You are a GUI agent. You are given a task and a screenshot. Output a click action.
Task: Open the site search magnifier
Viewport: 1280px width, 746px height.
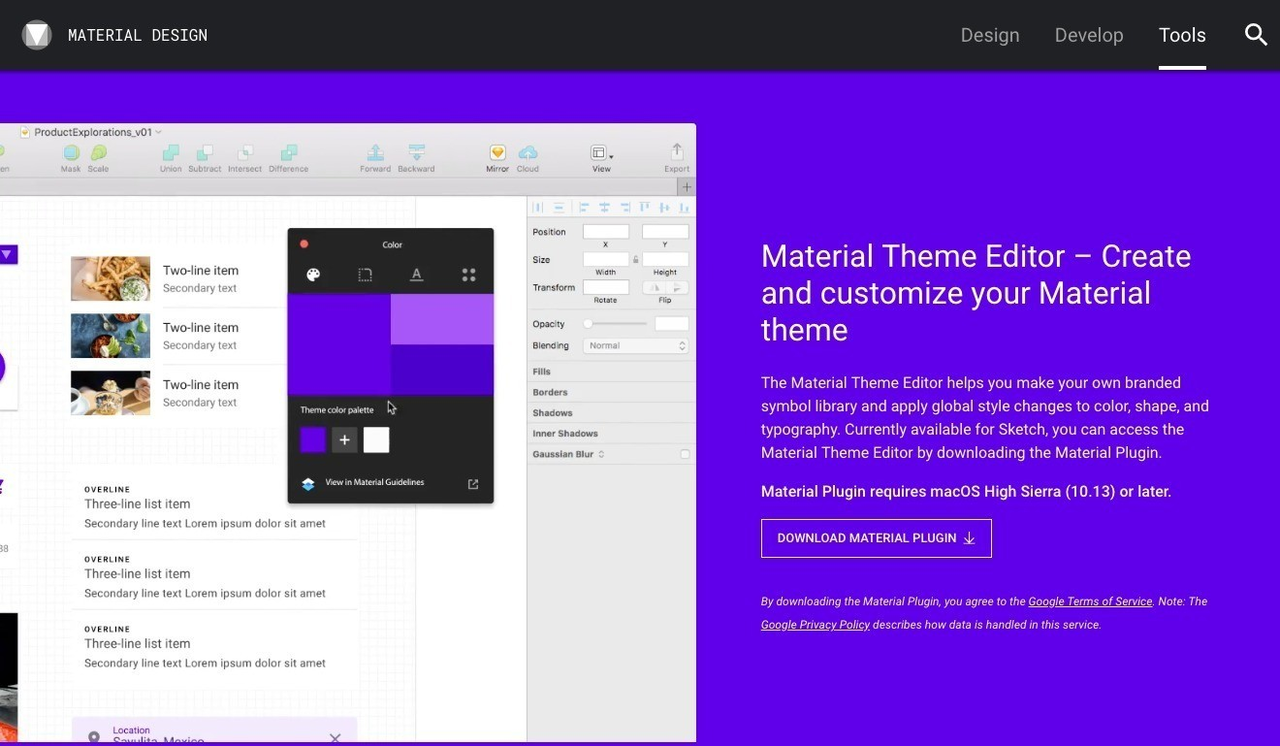click(x=1255, y=35)
